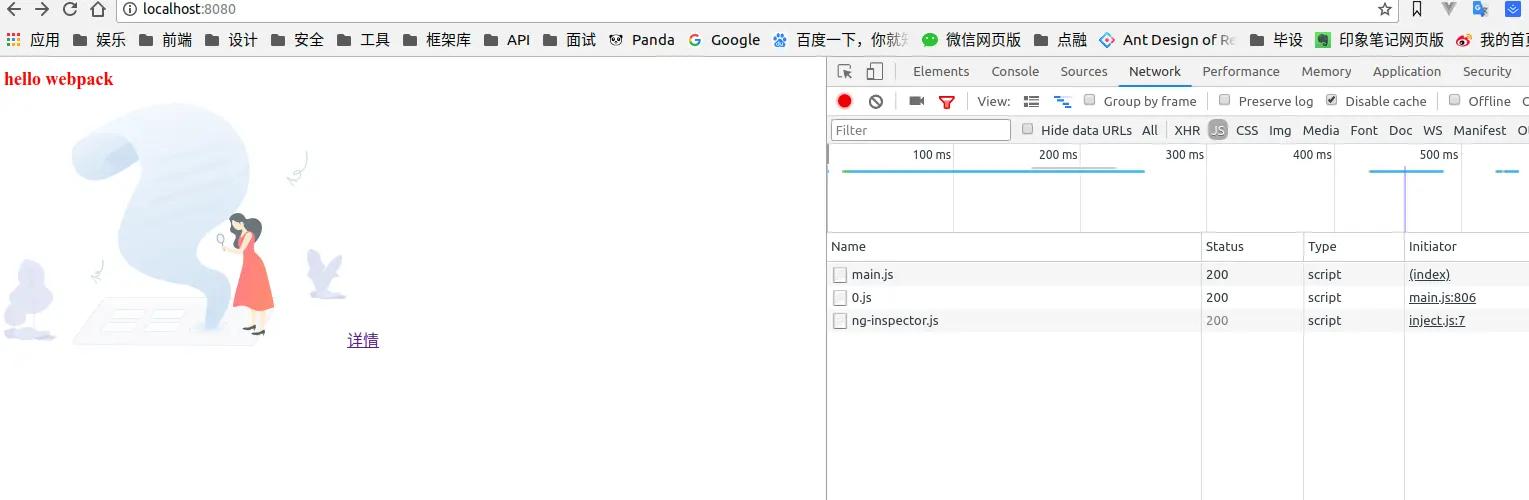
Task: Expand the 工具 bookmarks folder
Action: (364, 40)
